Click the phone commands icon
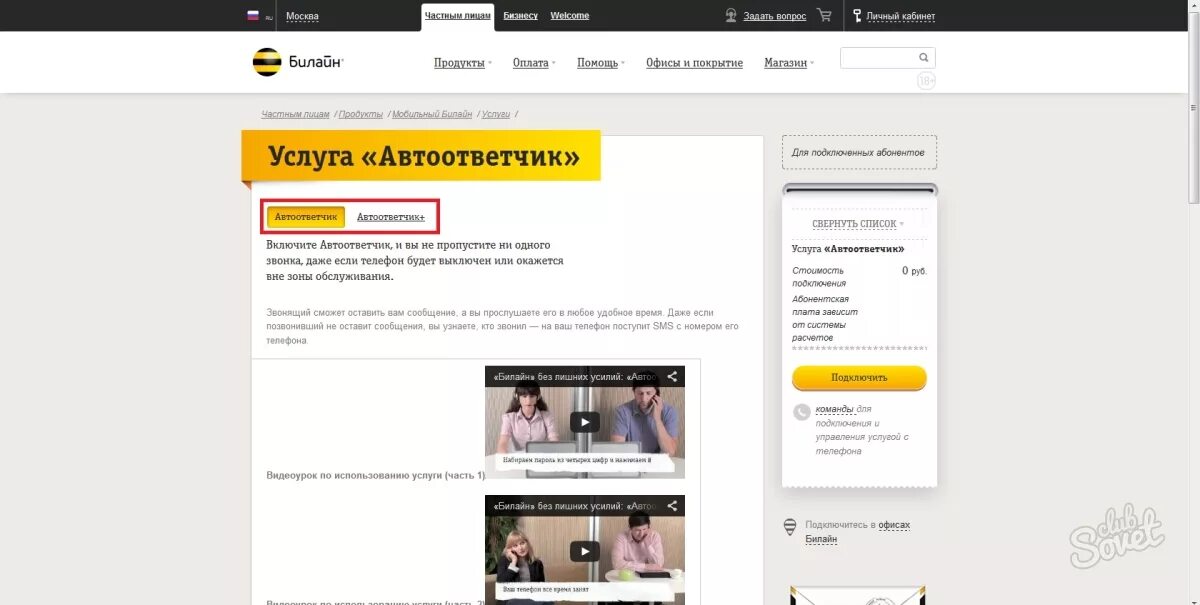The width and height of the screenshot is (1200, 605). [802, 411]
